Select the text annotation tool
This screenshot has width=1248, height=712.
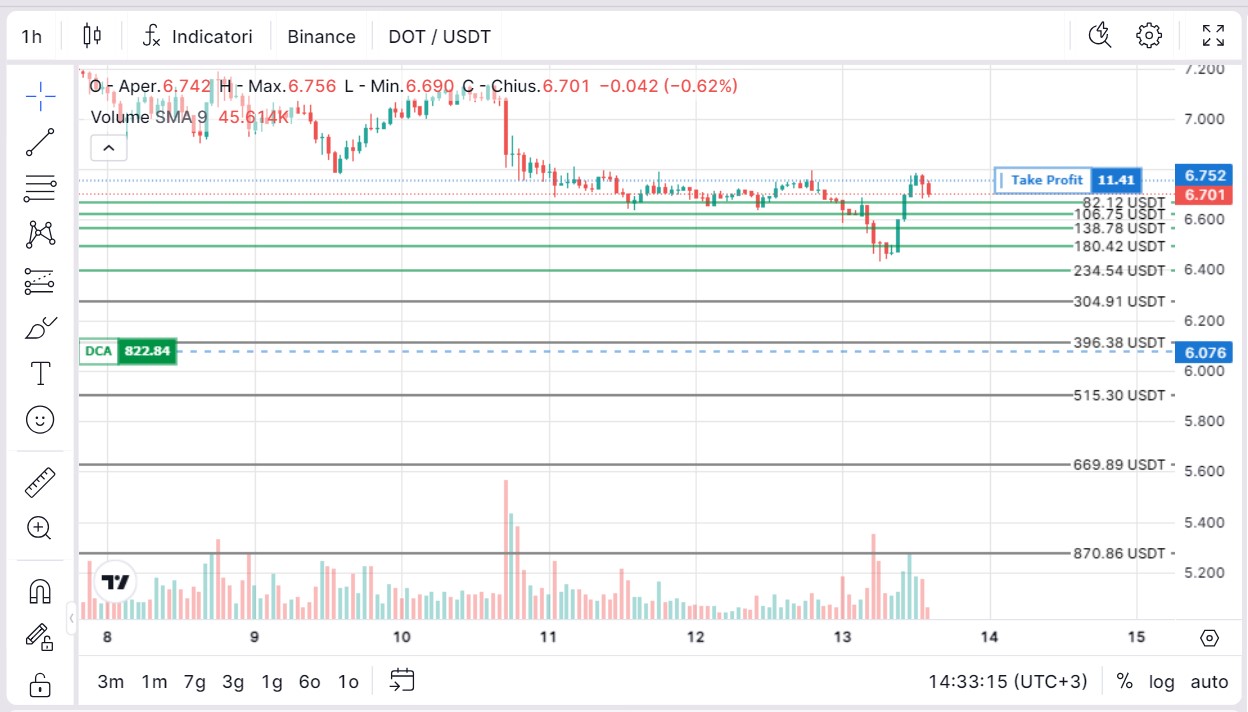coord(40,374)
